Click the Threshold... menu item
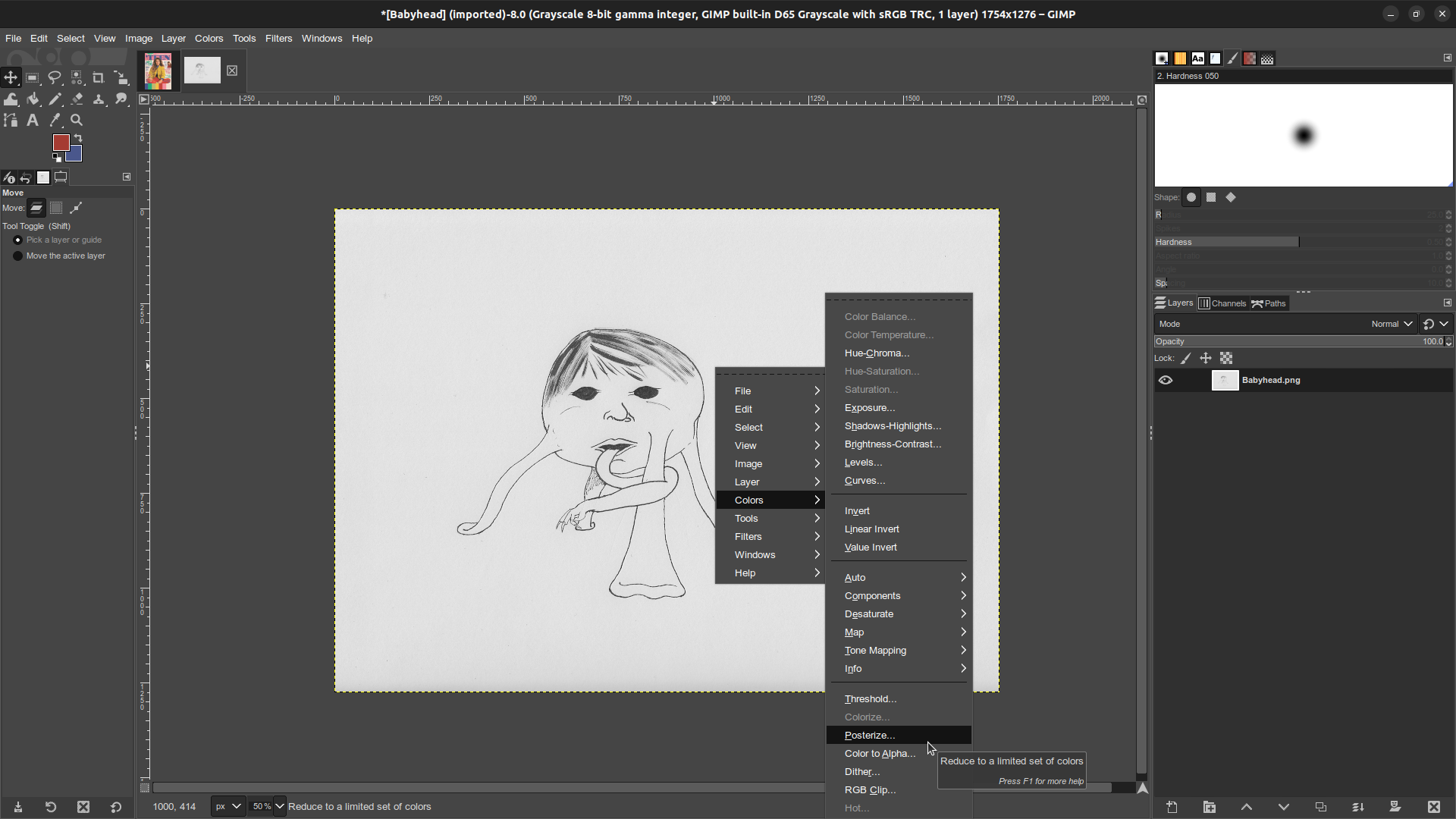 (x=870, y=699)
